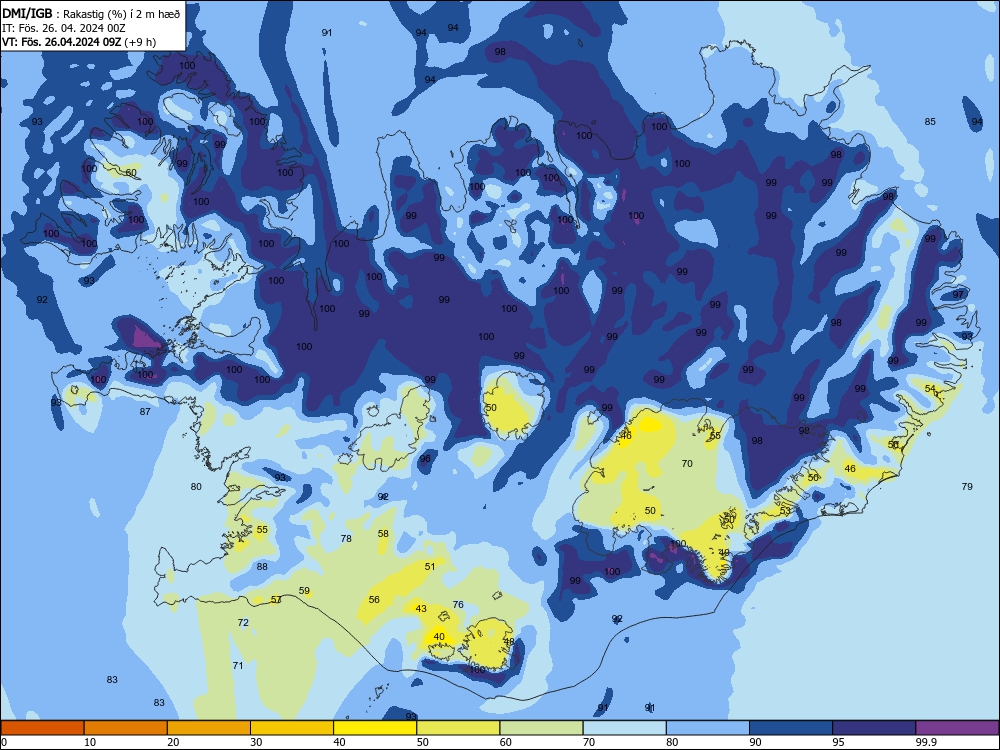Image resolution: width=1000 pixels, height=750 pixels.
Task: Click the bright yellow 40–50 legend swatch
Action: 375,728
